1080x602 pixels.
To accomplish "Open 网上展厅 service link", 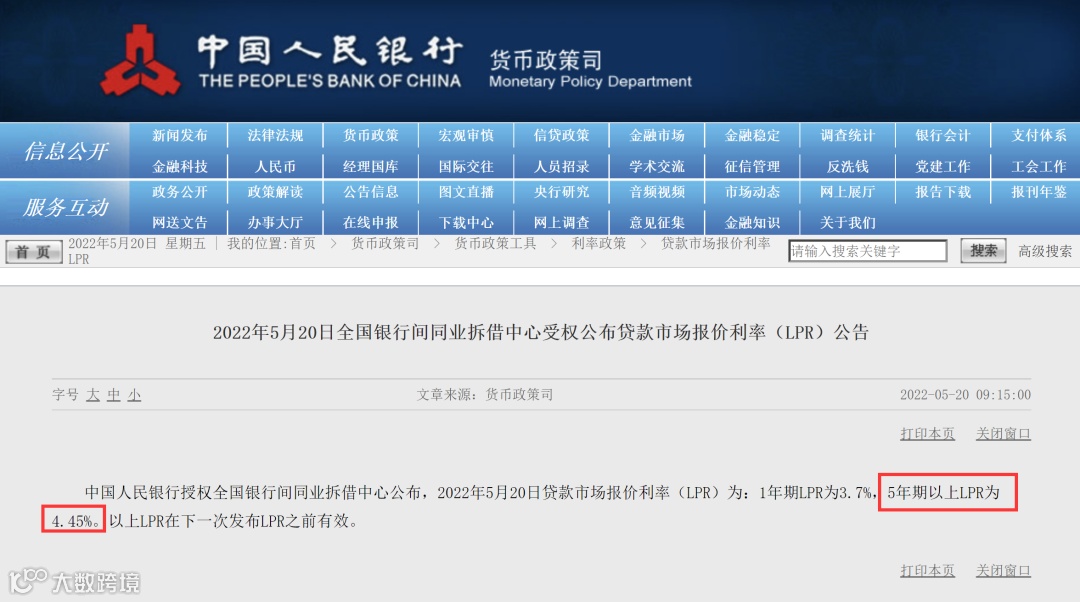I will [847, 191].
